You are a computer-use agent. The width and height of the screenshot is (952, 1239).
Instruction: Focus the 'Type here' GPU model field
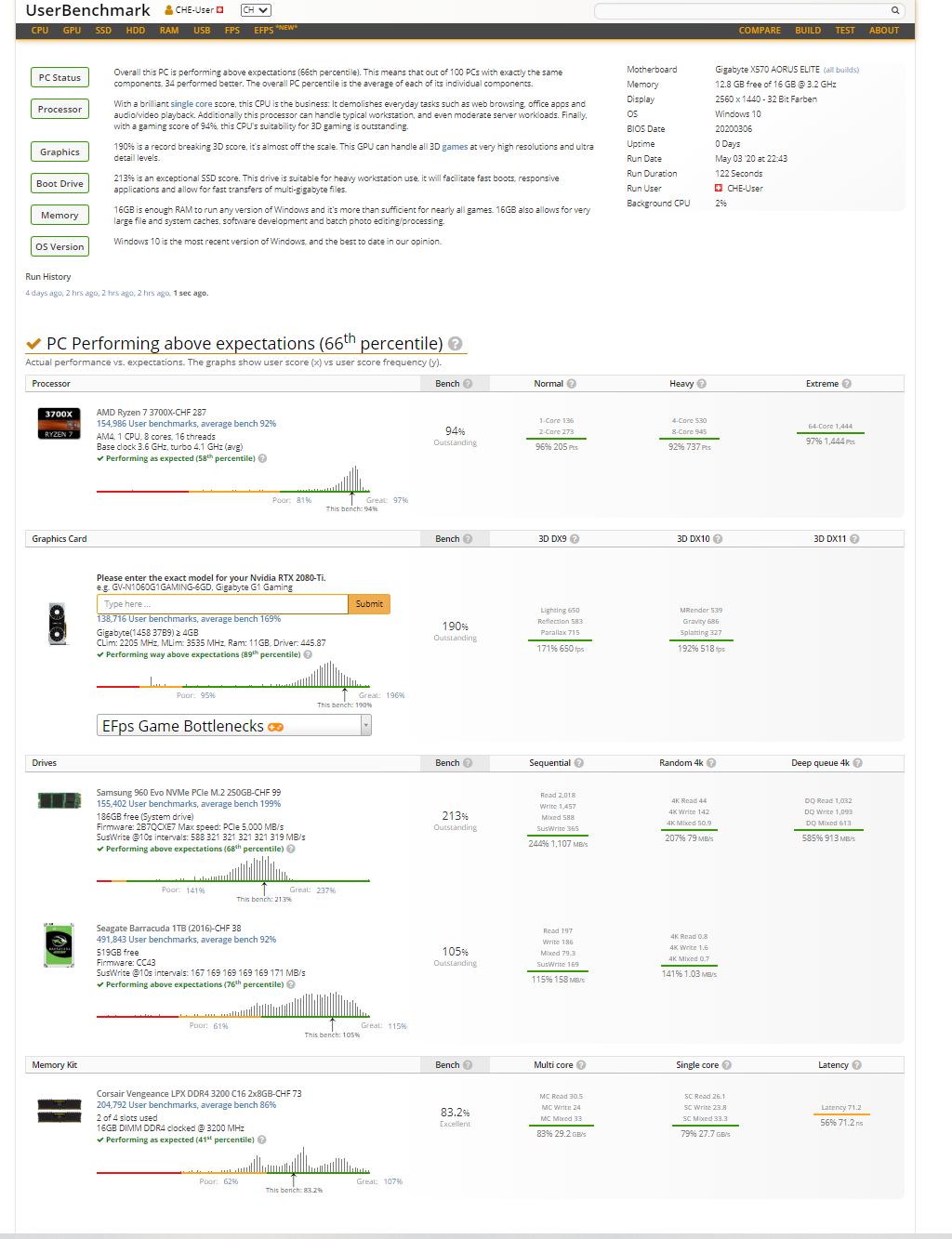coord(222,604)
